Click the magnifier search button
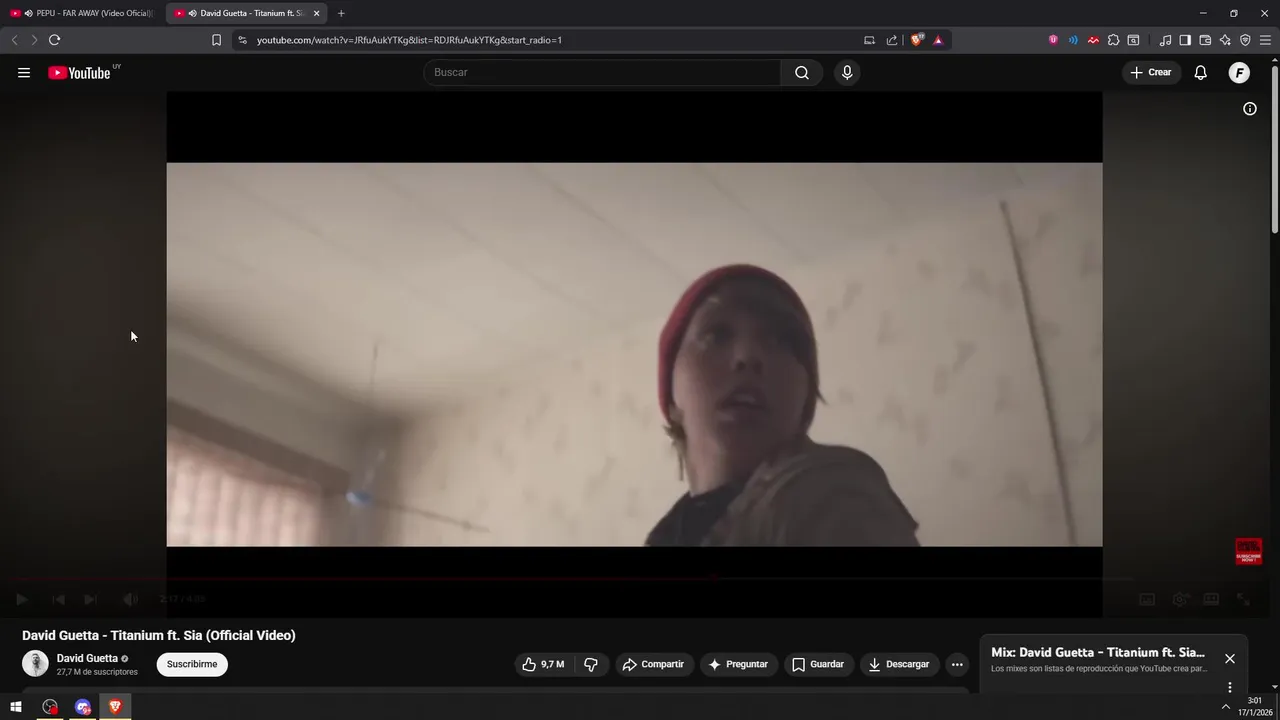The width and height of the screenshot is (1280, 720). pyautogui.click(x=802, y=72)
